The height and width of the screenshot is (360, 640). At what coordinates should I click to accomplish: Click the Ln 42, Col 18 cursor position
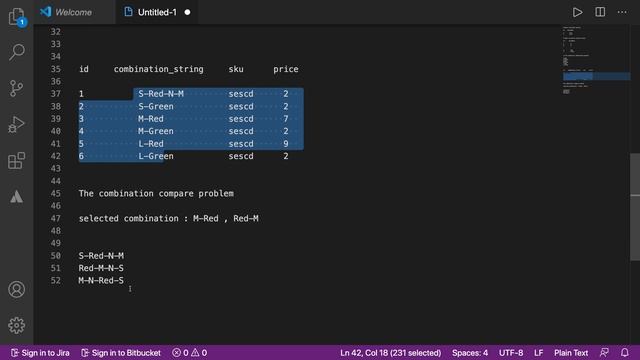tap(391, 353)
